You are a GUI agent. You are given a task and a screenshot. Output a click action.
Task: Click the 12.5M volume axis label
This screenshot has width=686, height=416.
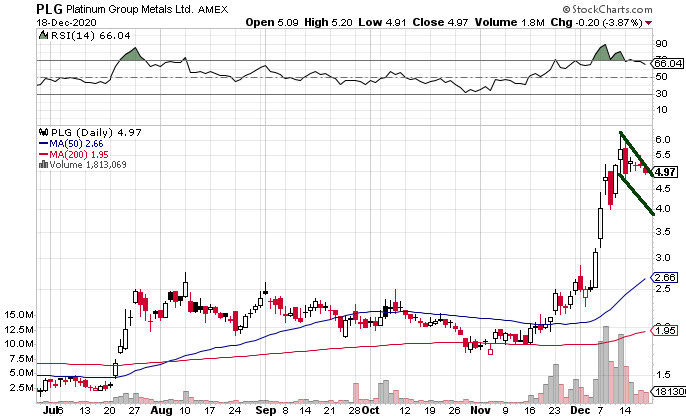coord(19,329)
